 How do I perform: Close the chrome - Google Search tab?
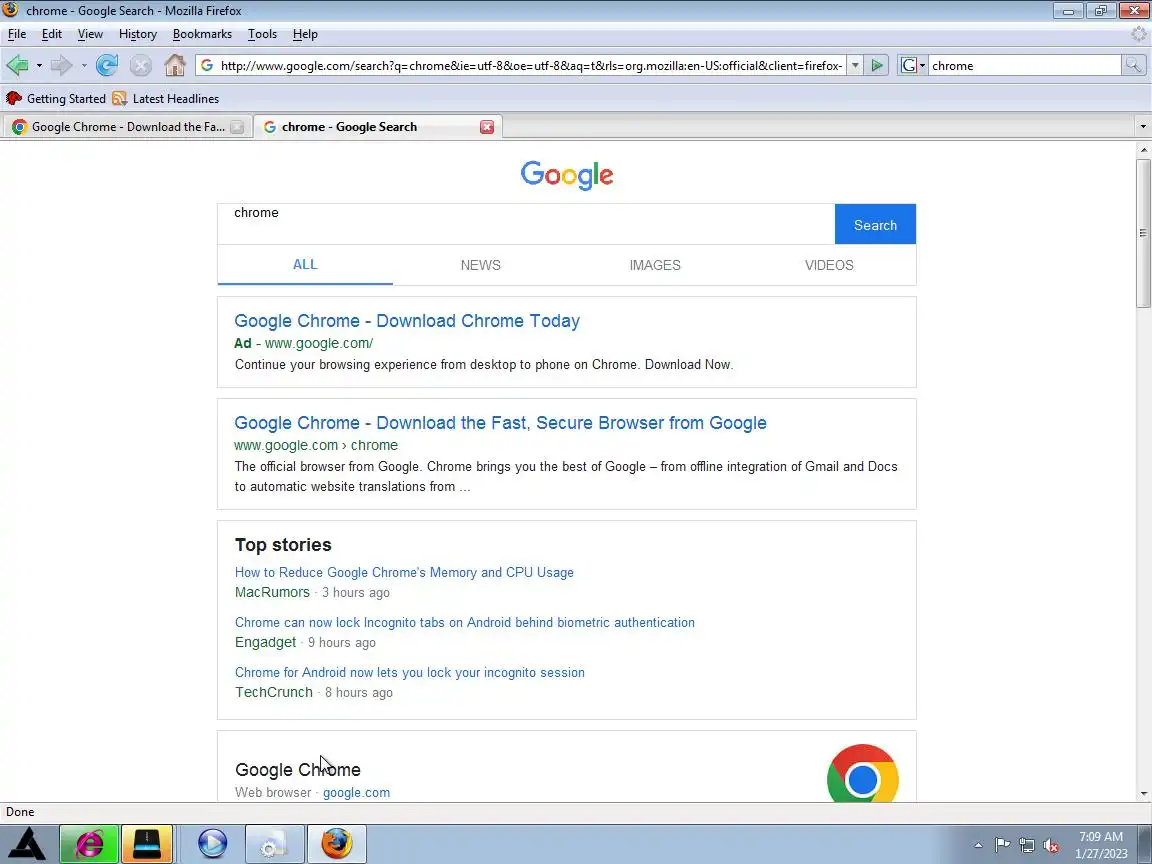click(486, 127)
